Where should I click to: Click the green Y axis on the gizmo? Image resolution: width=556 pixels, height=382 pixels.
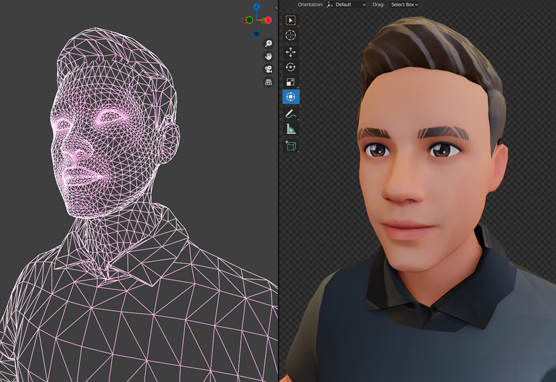click(249, 20)
